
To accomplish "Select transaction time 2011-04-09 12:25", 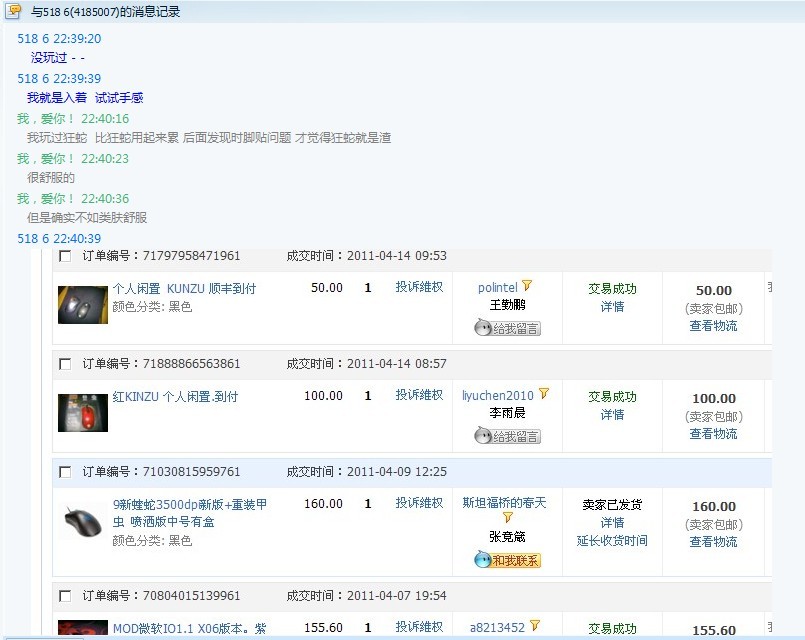I will click(397, 472).
